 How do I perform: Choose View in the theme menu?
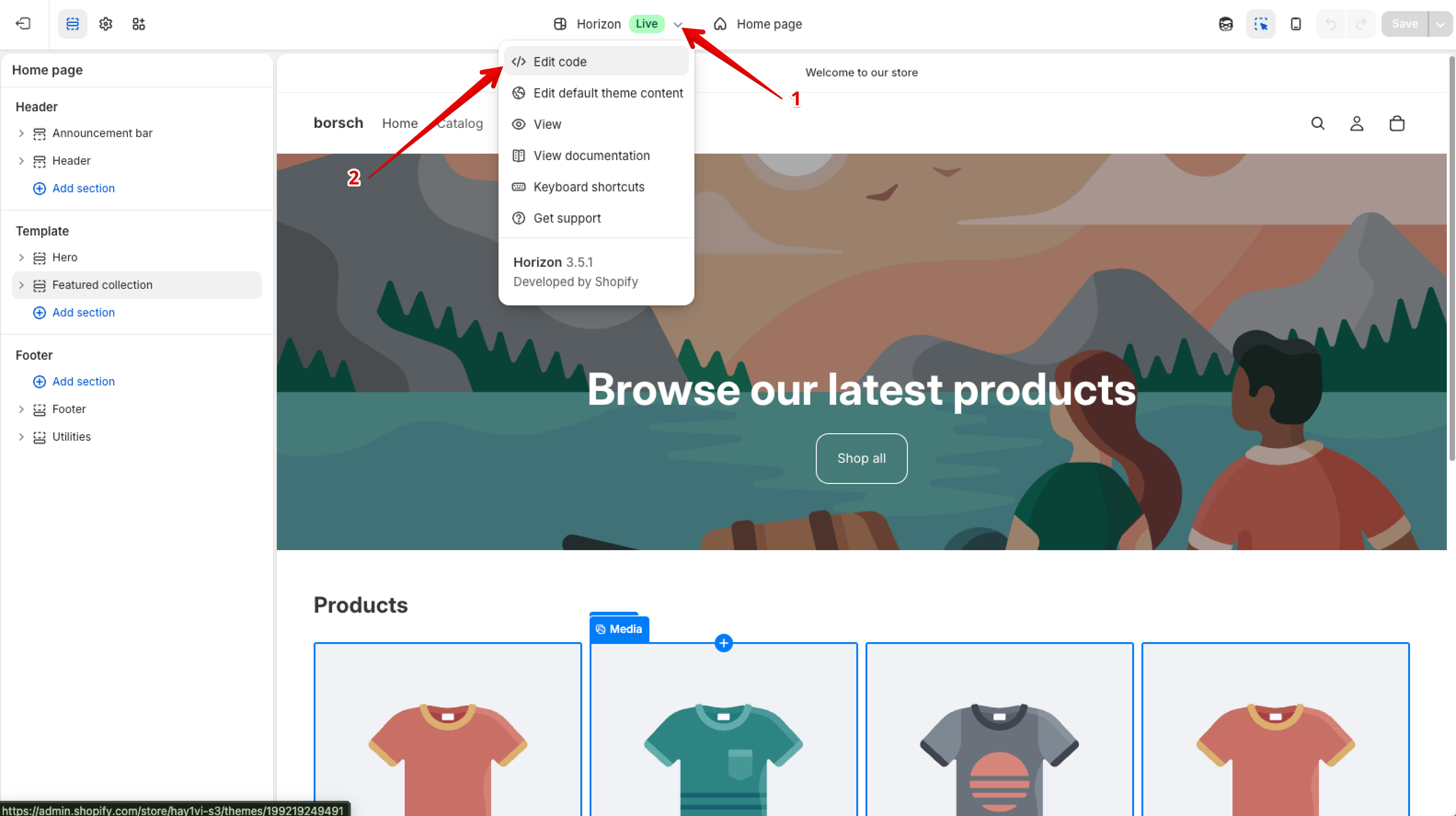click(596, 124)
